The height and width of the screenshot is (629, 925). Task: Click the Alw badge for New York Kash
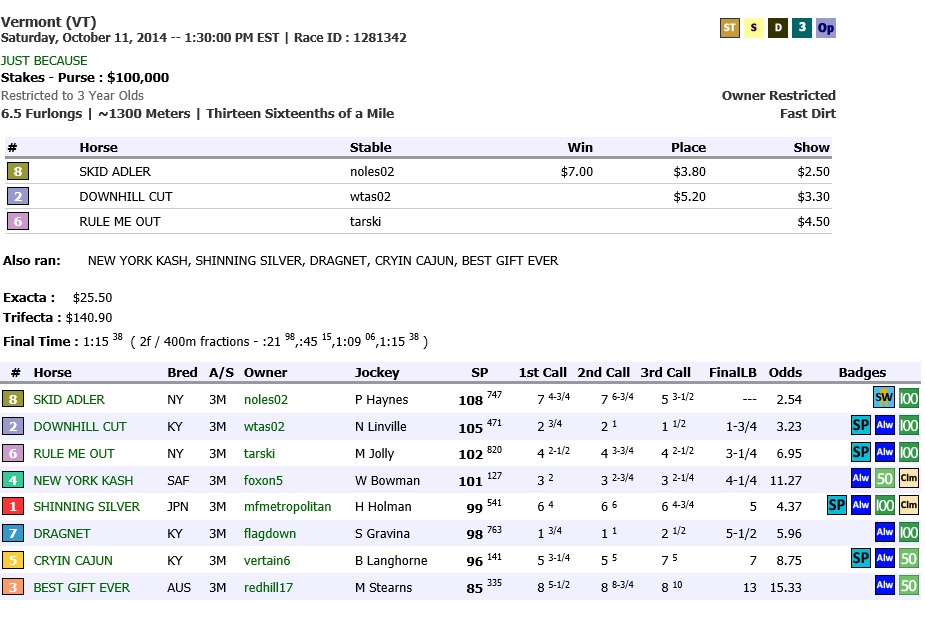861,479
